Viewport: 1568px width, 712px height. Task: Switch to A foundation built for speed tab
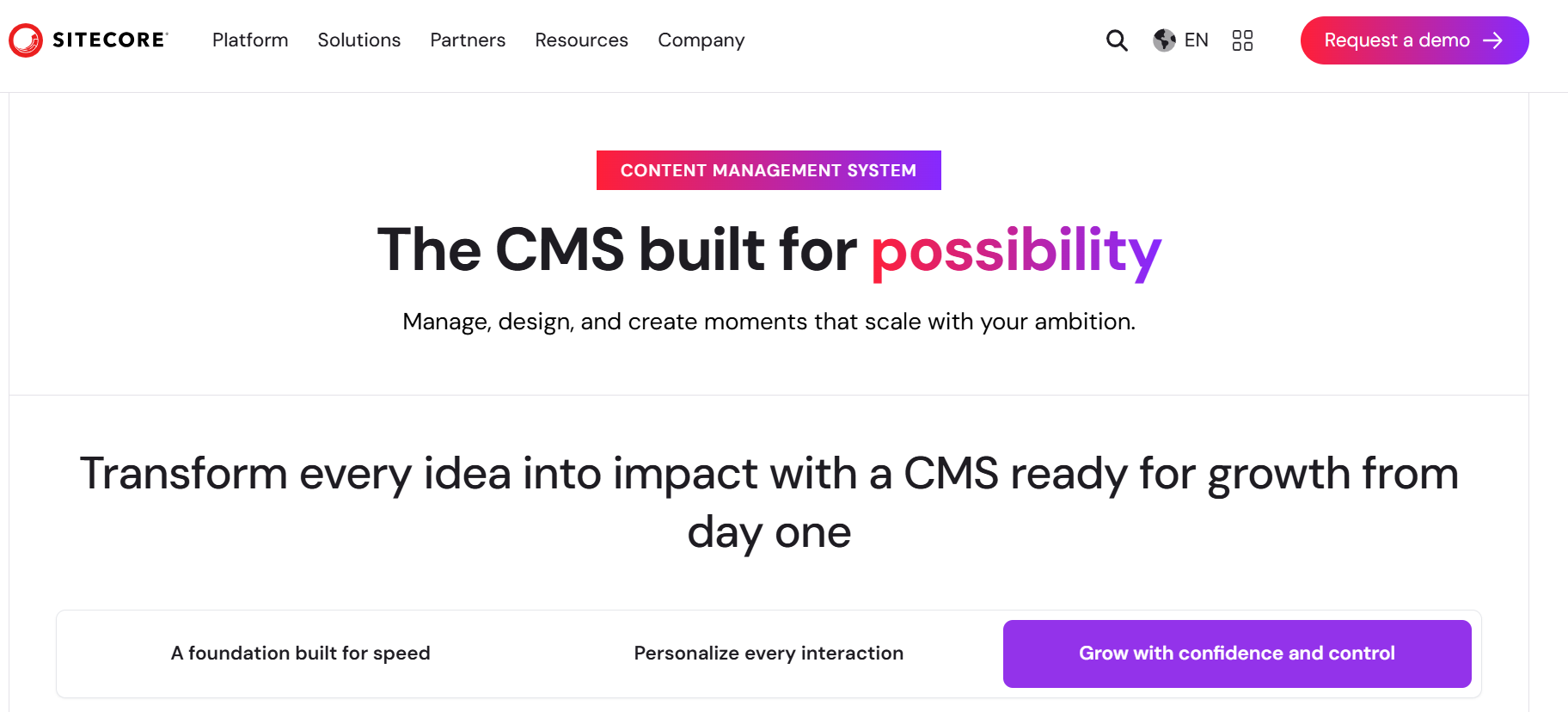click(x=300, y=654)
